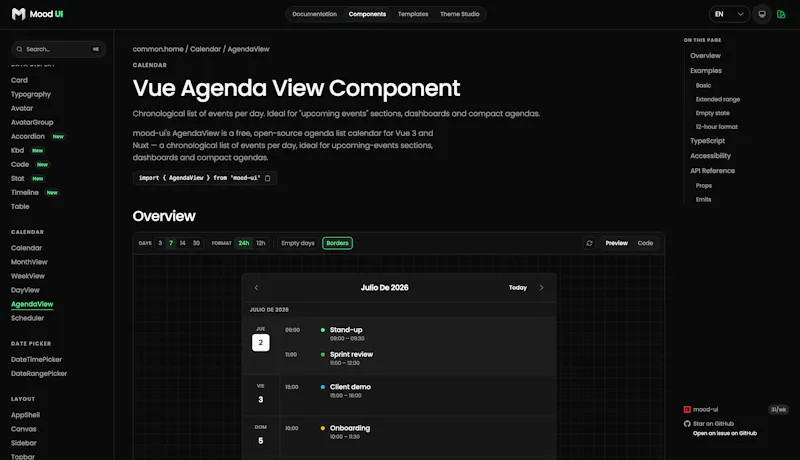This screenshot has height=460, width=800.
Task: Jump to Examples in page outline
Action: coord(706,71)
